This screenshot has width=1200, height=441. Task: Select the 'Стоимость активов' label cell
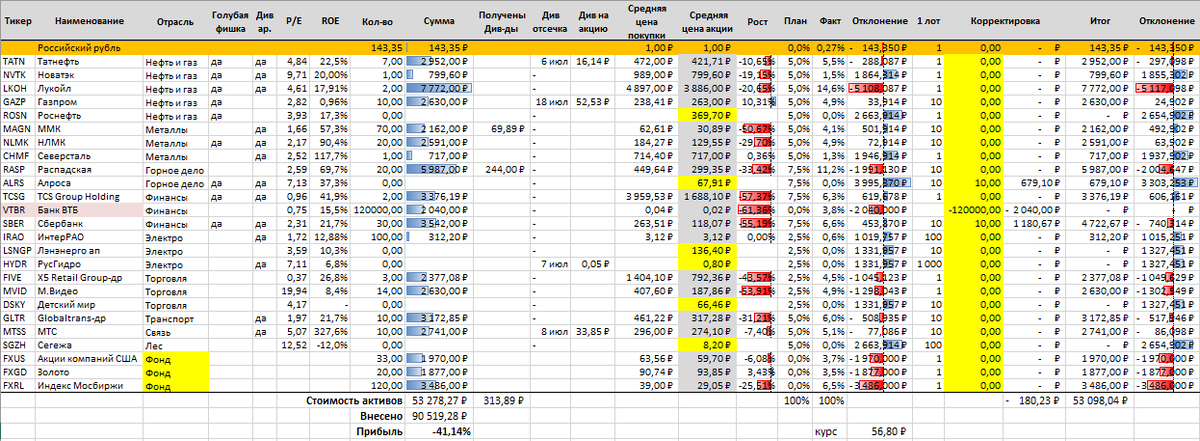coord(354,401)
